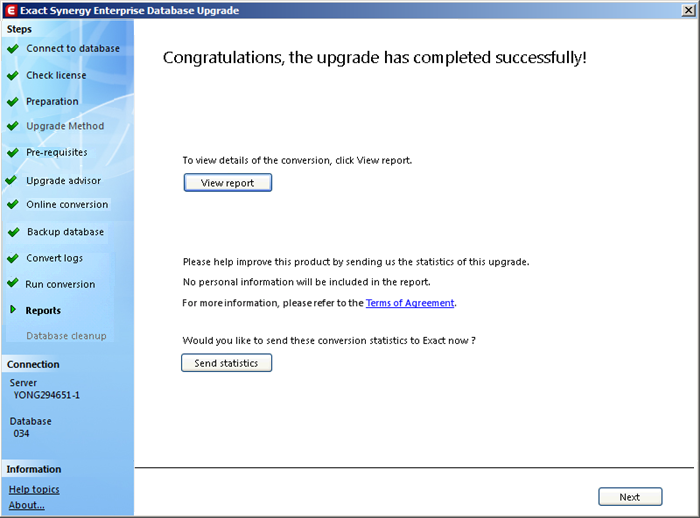The image size is (700, 518).
Task: Select the Preparation step
Action: (52, 102)
